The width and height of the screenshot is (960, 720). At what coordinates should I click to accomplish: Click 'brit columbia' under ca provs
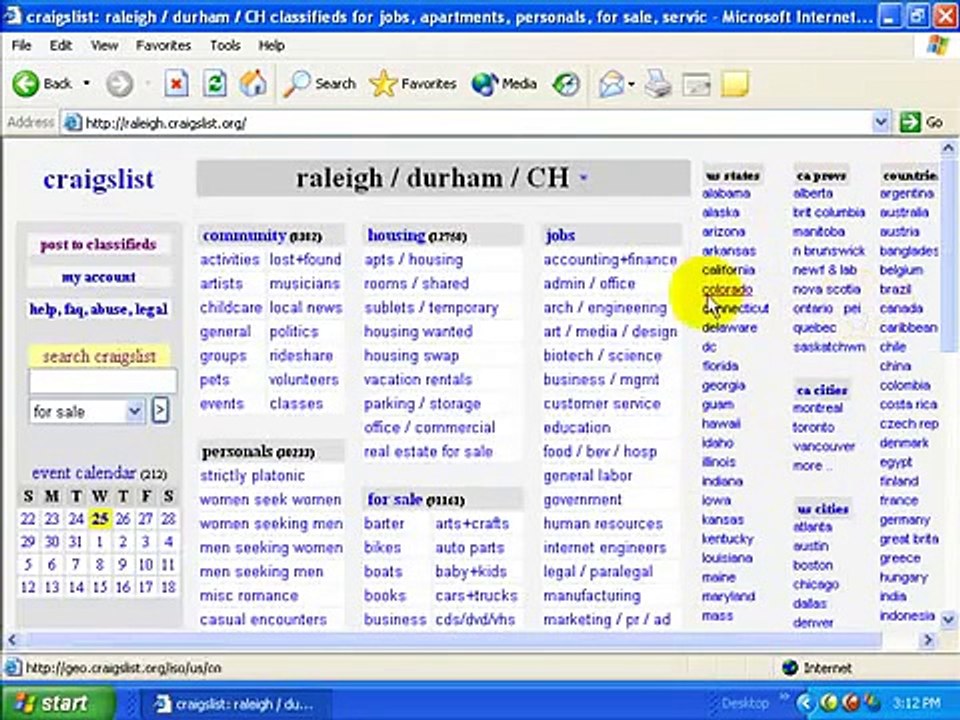(829, 212)
